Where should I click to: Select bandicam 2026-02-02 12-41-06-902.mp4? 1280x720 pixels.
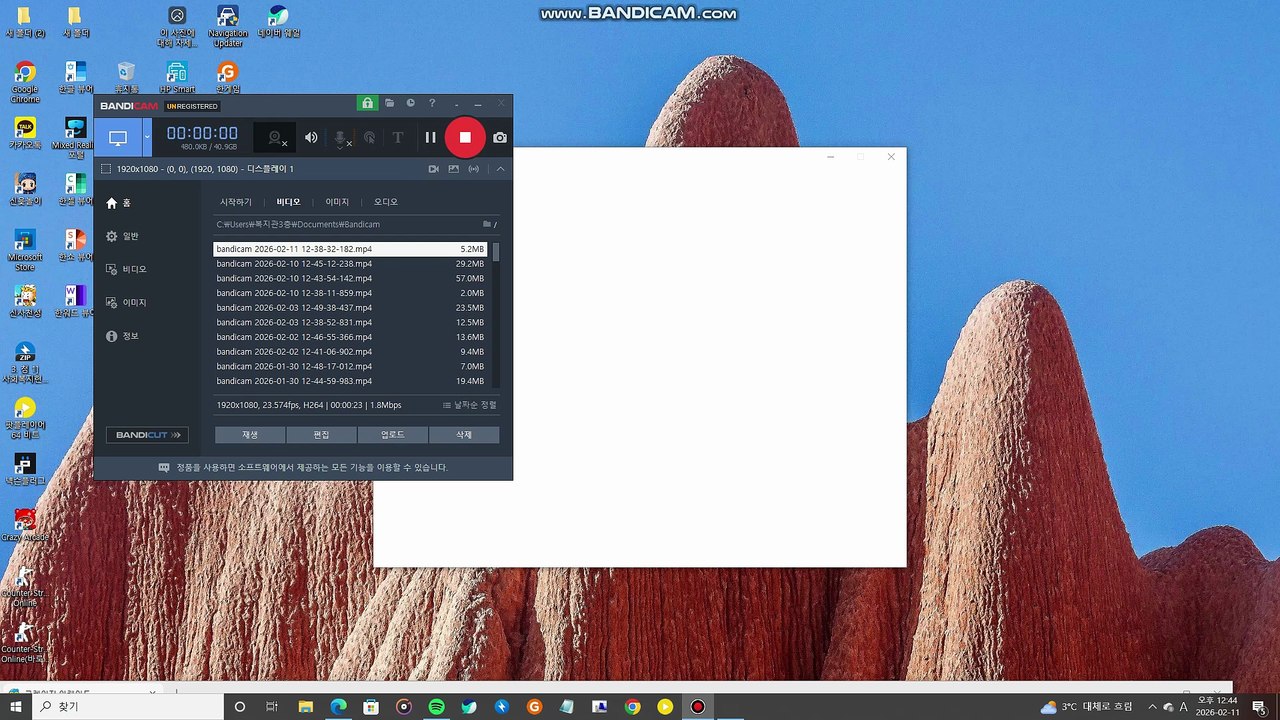click(x=351, y=352)
